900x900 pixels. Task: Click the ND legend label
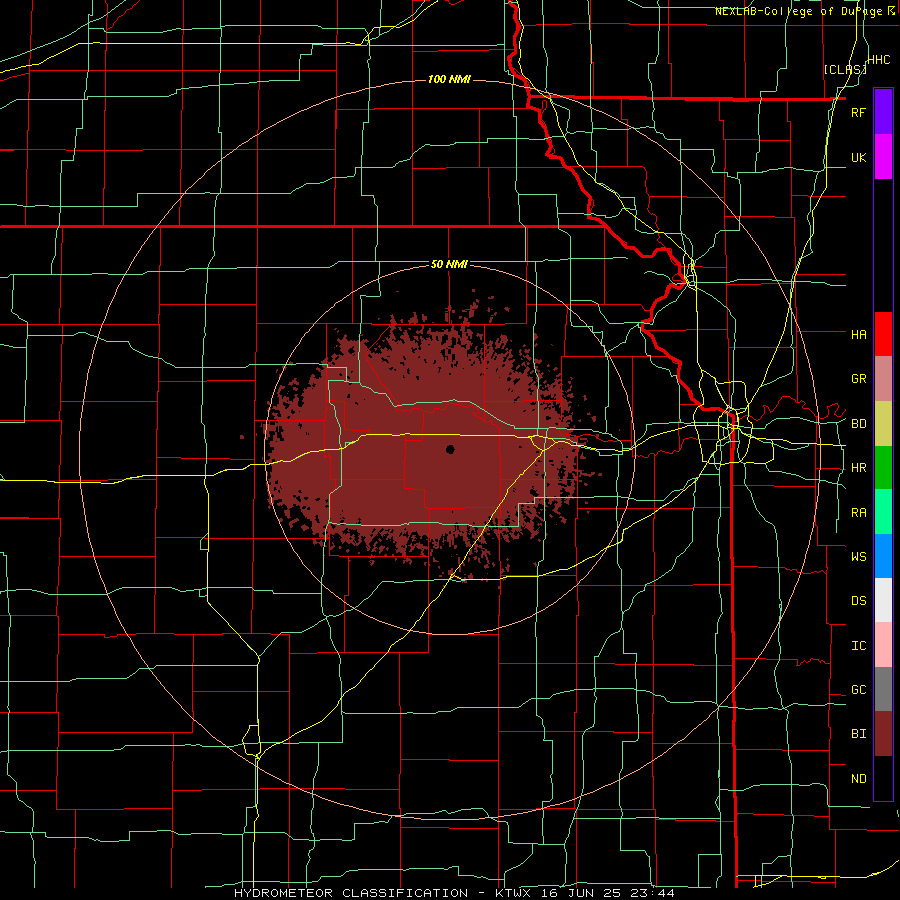[858, 779]
